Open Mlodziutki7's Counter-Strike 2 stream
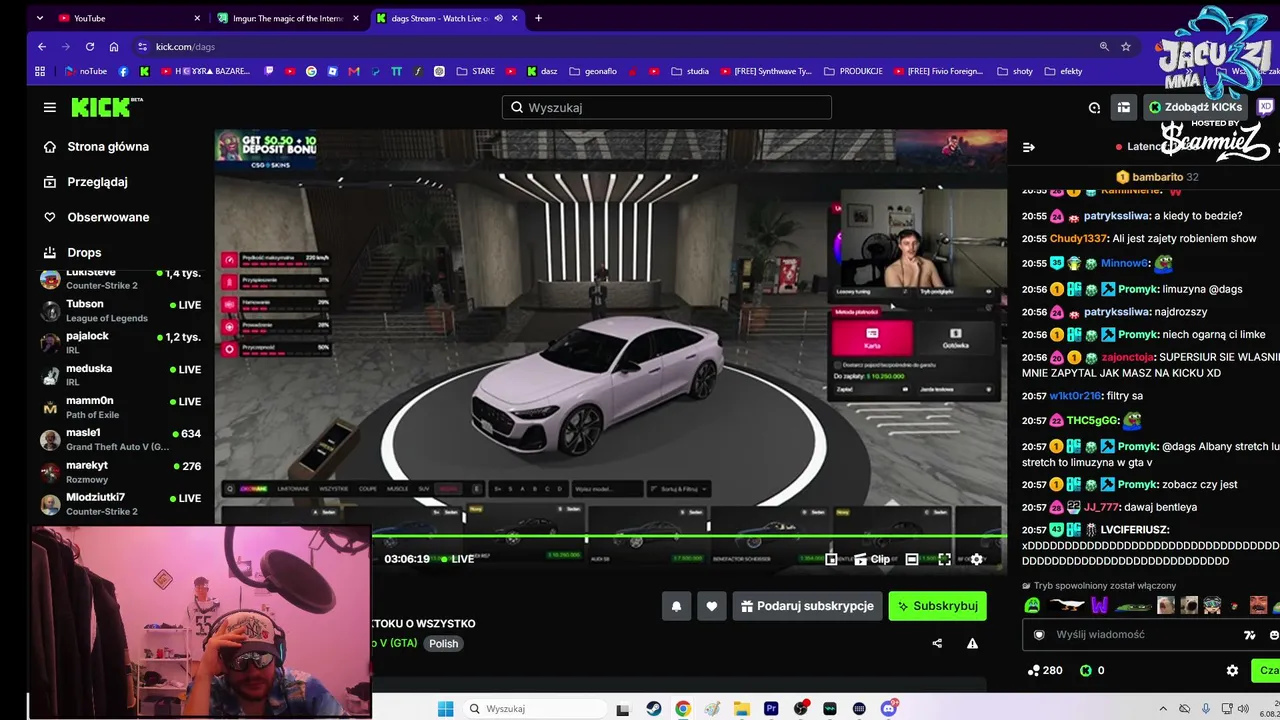1280x720 pixels. click(120, 504)
